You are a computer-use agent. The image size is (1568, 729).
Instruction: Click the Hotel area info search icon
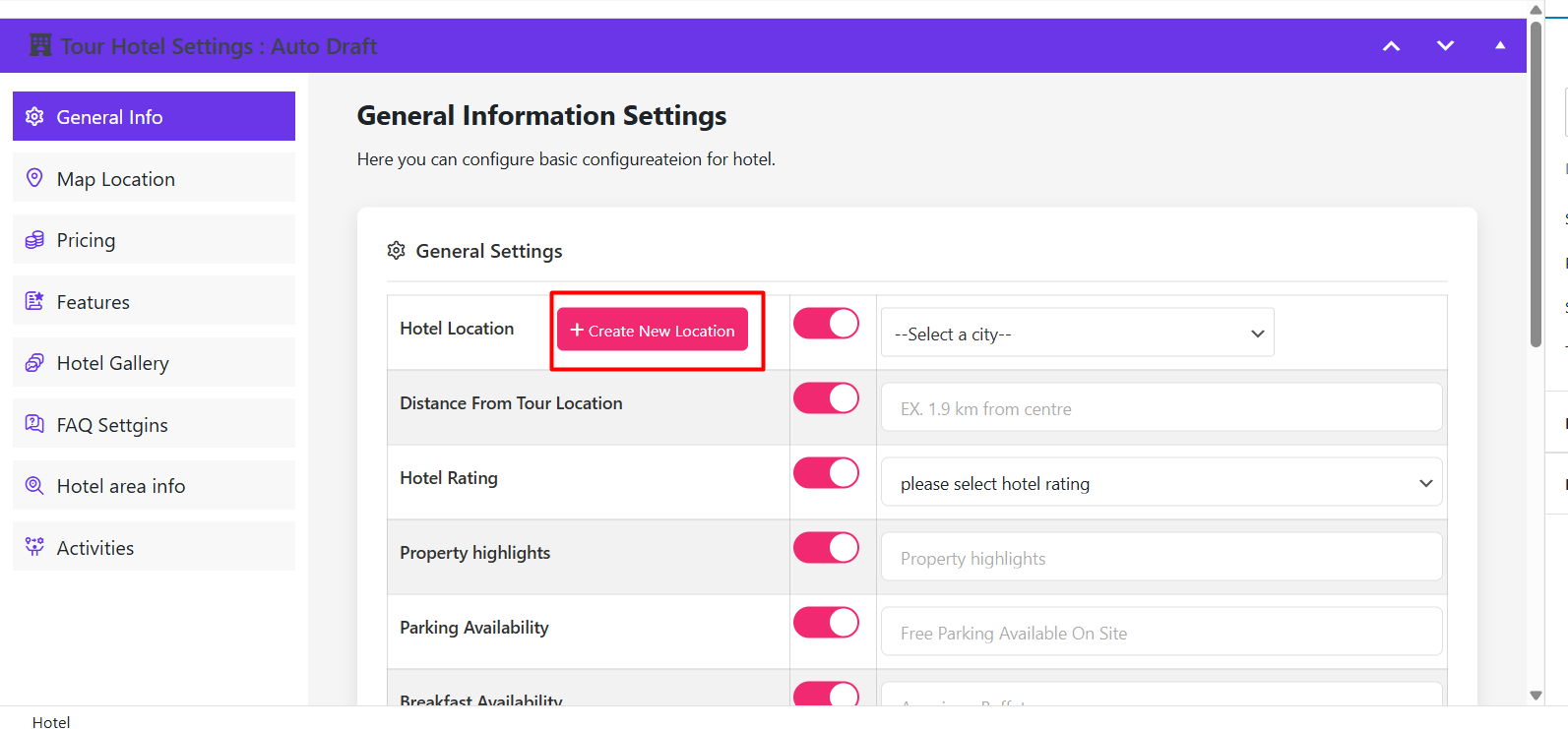coord(34,486)
